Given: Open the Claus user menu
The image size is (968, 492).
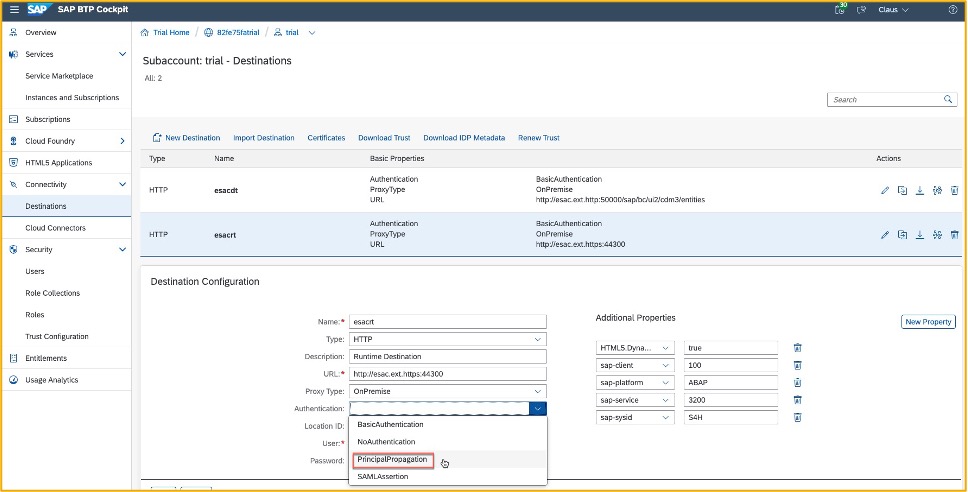Looking at the screenshot, I should click(x=893, y=10).
